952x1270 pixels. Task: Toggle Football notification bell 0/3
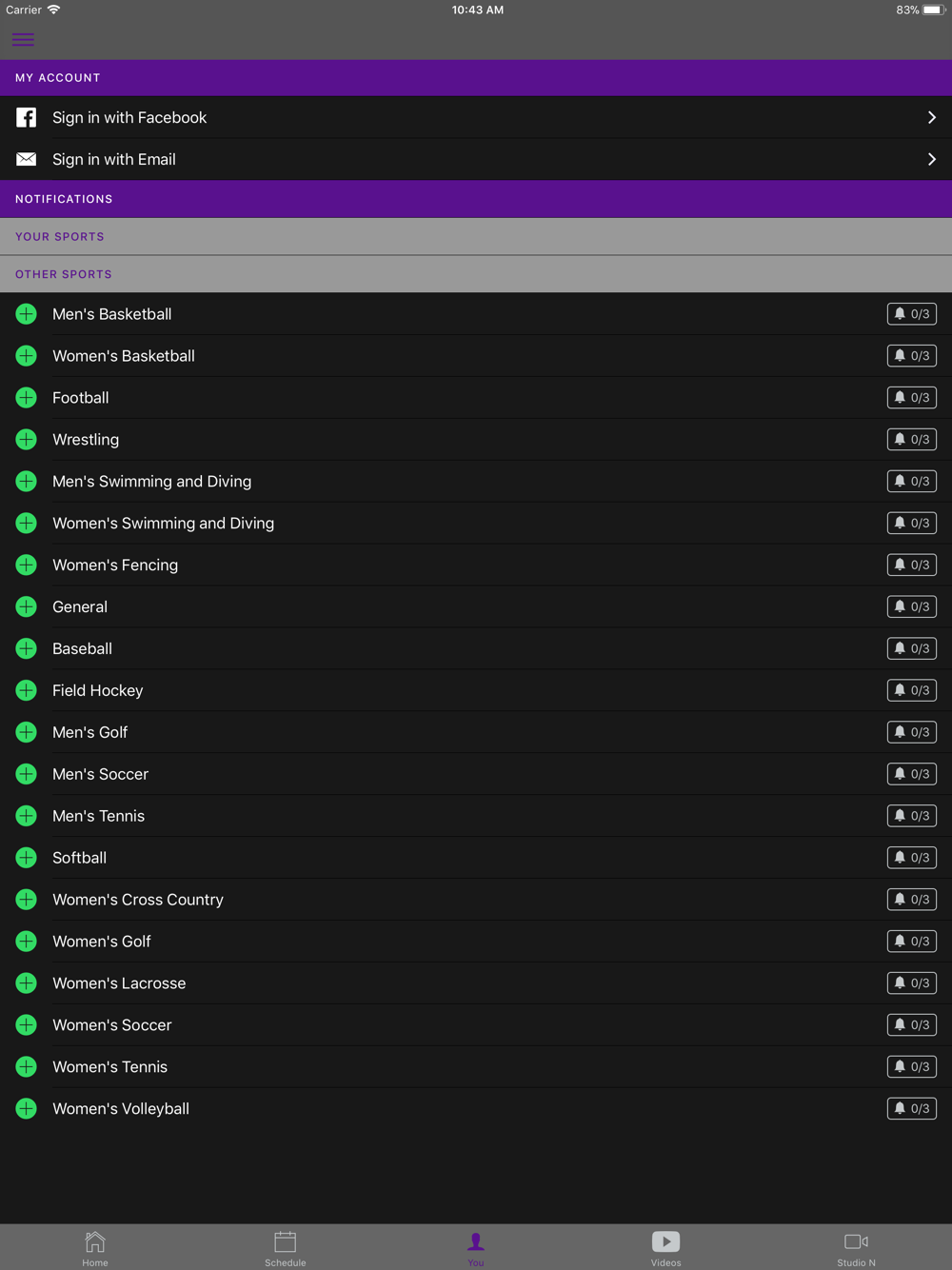pos(912,398)
